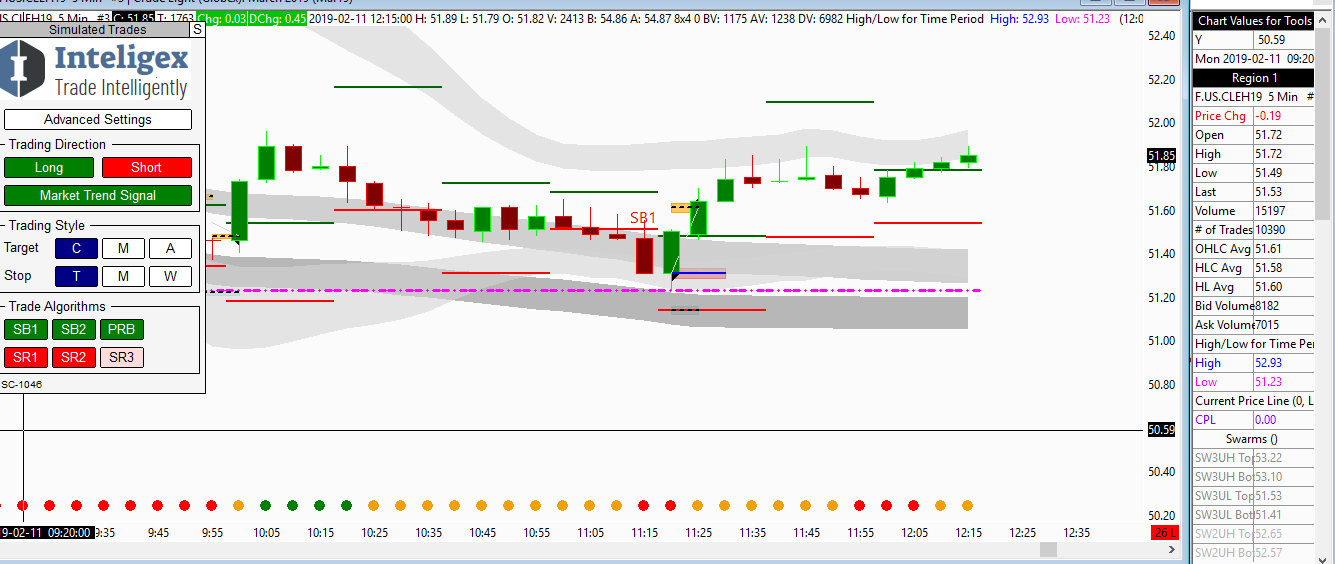Click the S button beside Simulated Trades
This screenshot has height=564, width=1335.
tap(197, 30)
